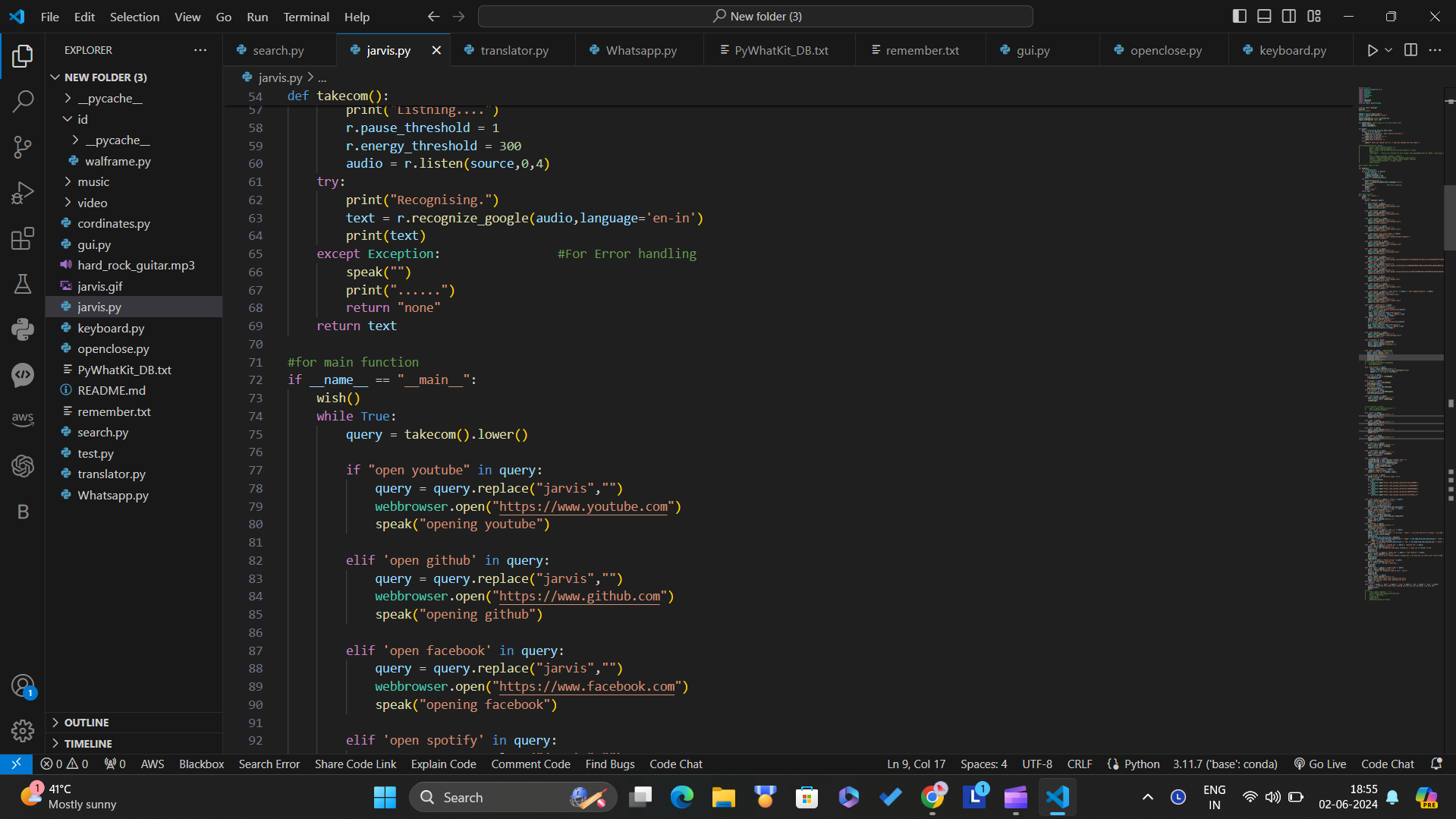The width and height of the screenshot is (1456, 819).
Task: Open the Source Control view
Action: 23,146
